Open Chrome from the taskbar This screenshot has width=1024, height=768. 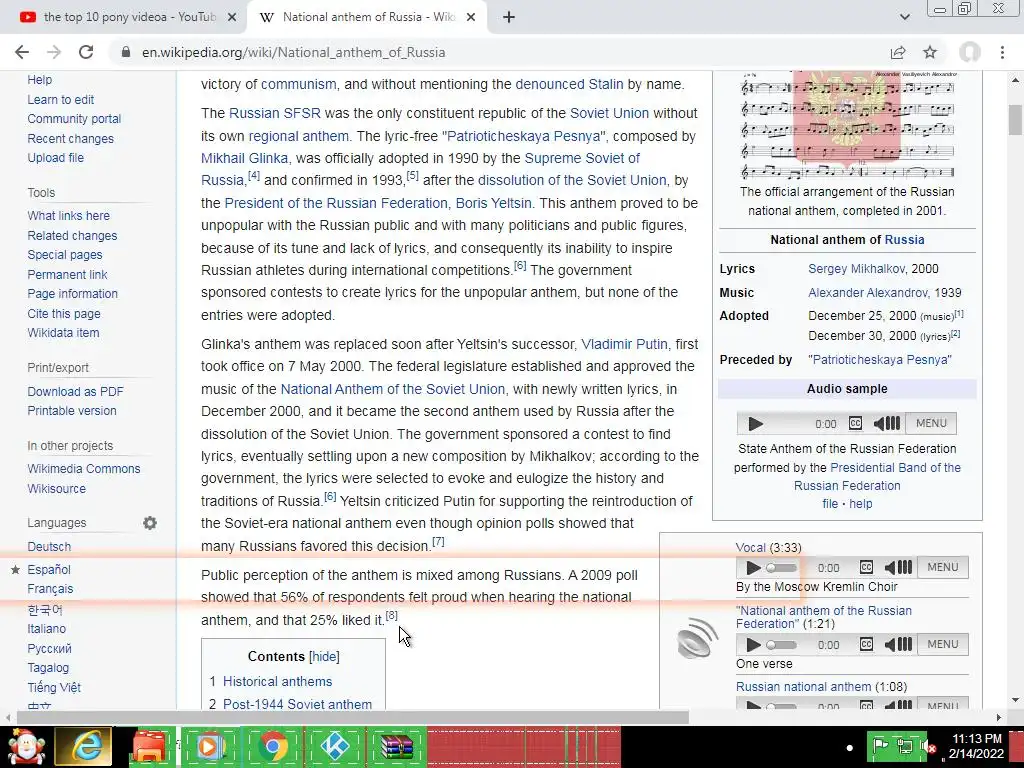[273, 746]
